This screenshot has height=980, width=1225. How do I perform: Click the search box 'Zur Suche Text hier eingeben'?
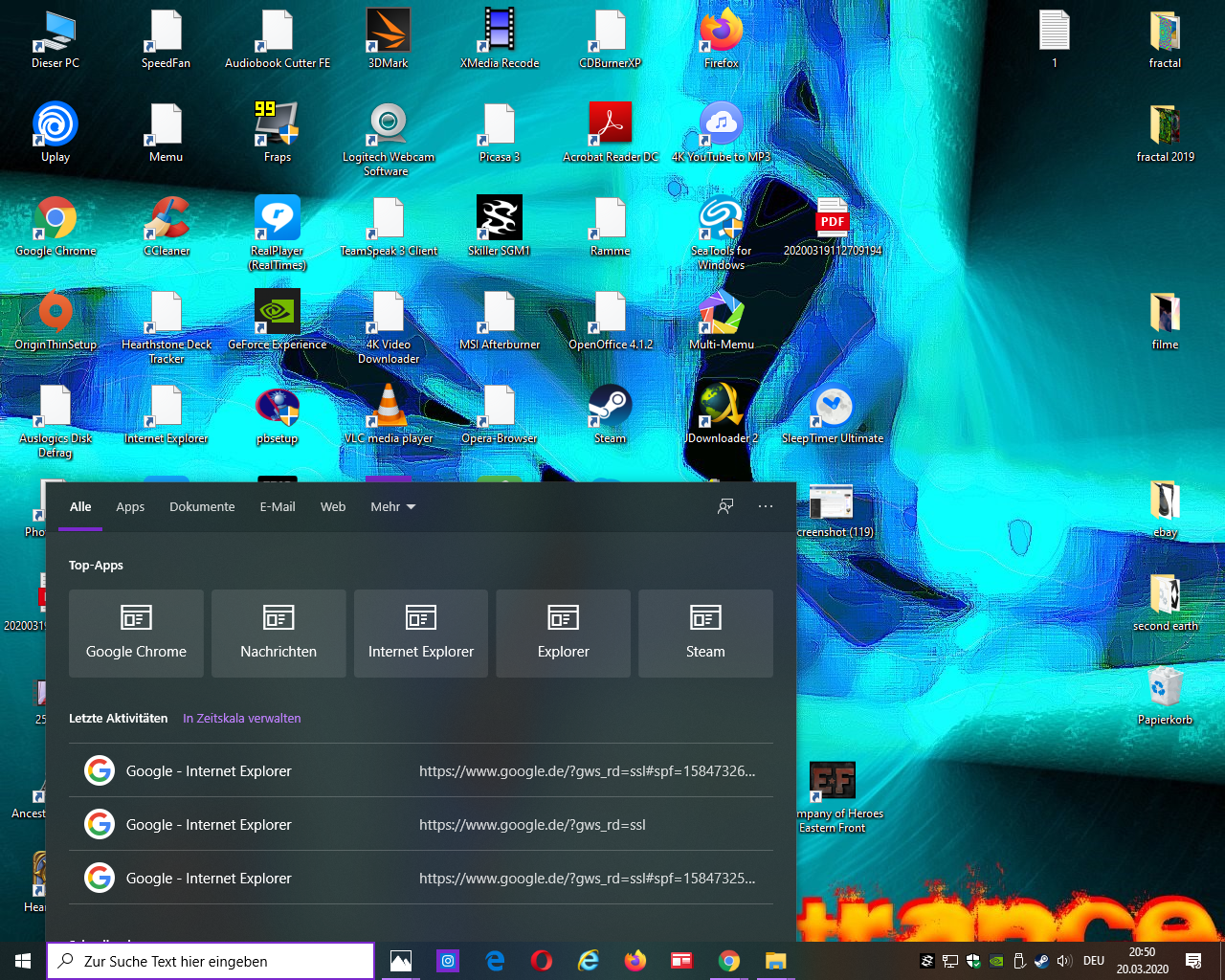[211, 961]
